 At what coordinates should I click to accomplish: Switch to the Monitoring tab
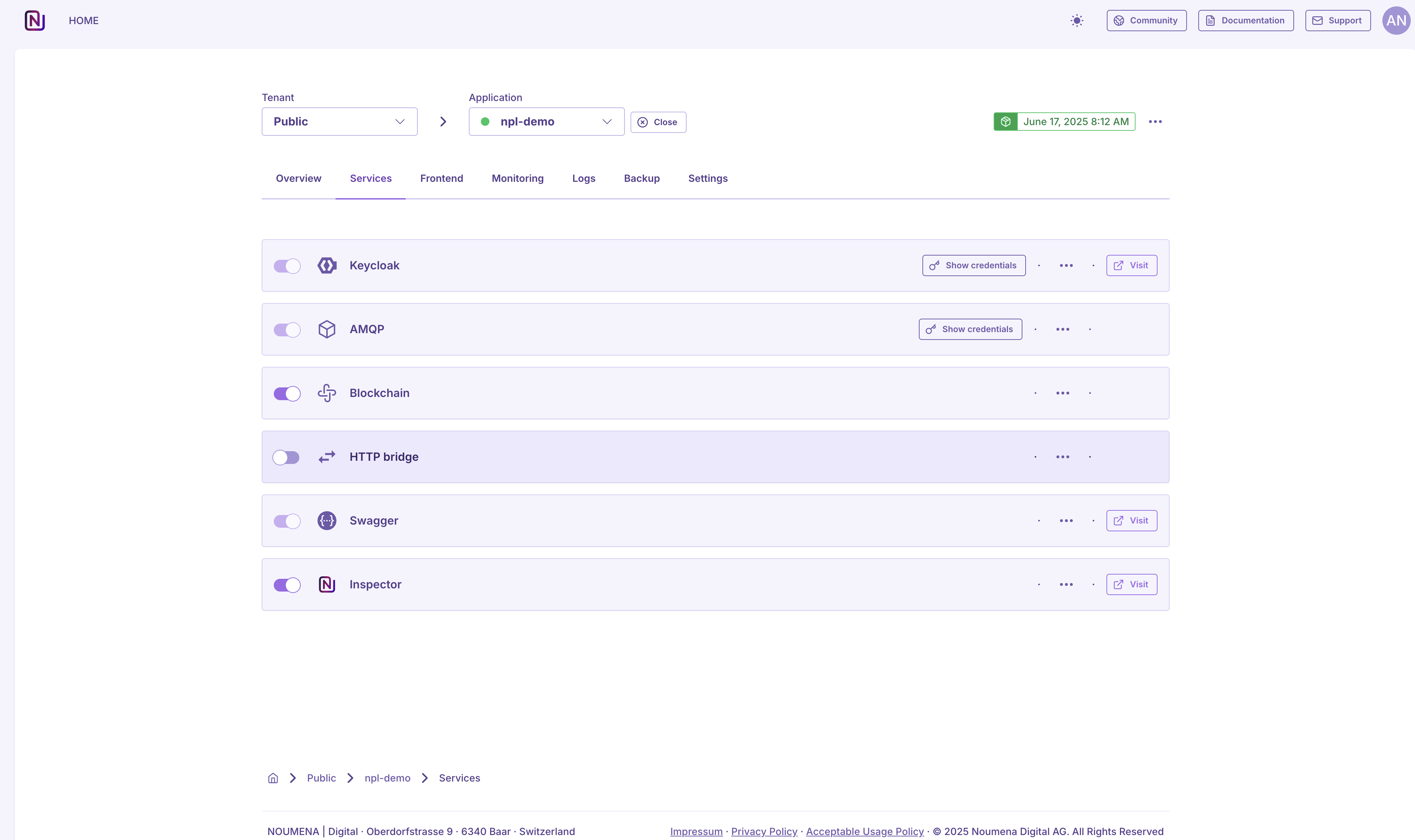point(517,178)
